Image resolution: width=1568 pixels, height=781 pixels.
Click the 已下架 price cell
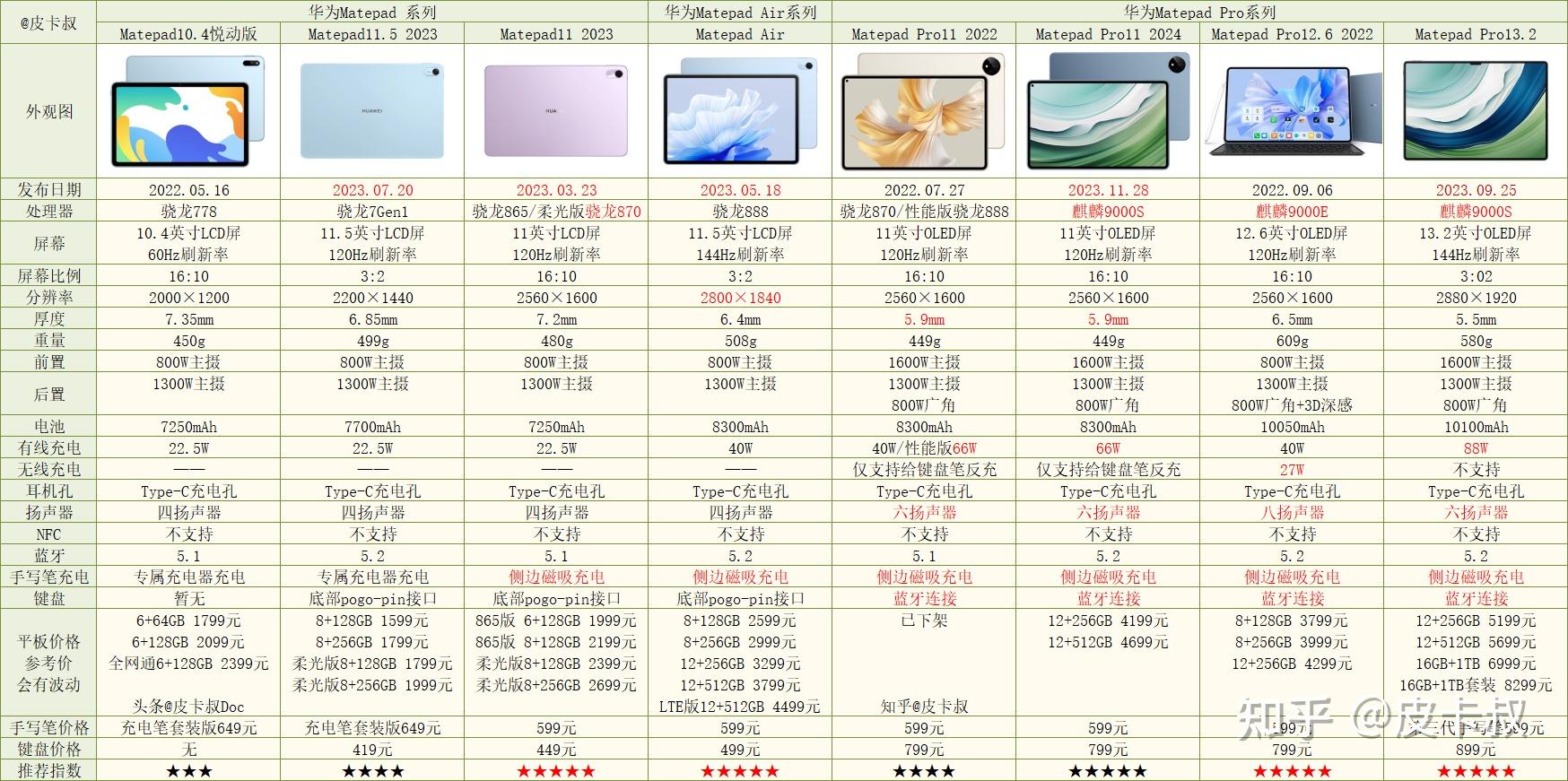pos(924,620)
